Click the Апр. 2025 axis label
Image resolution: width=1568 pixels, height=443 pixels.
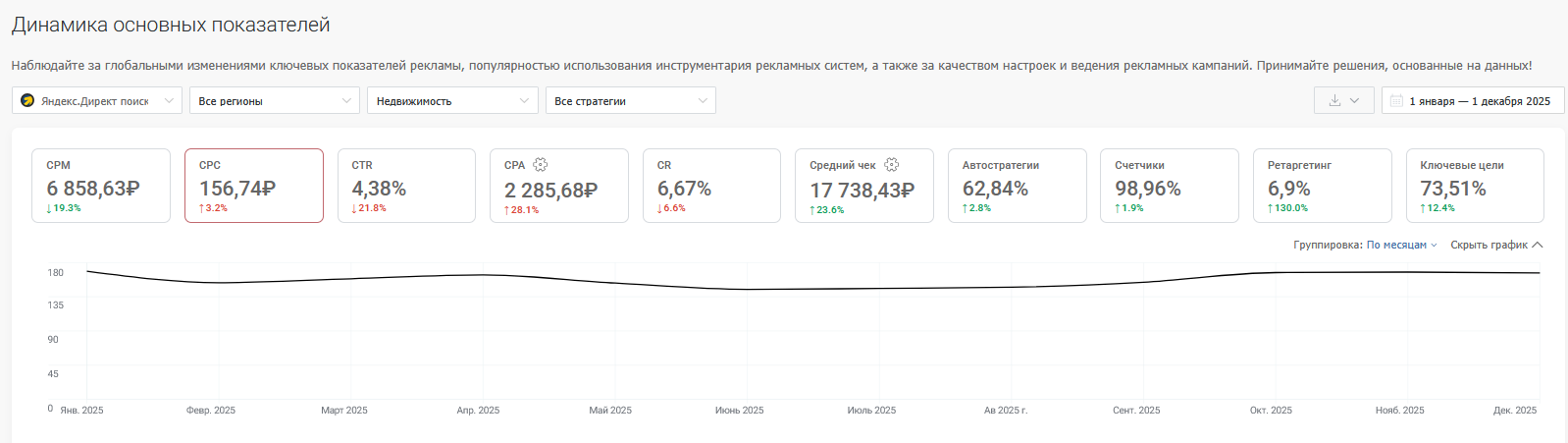click(478, 411)
